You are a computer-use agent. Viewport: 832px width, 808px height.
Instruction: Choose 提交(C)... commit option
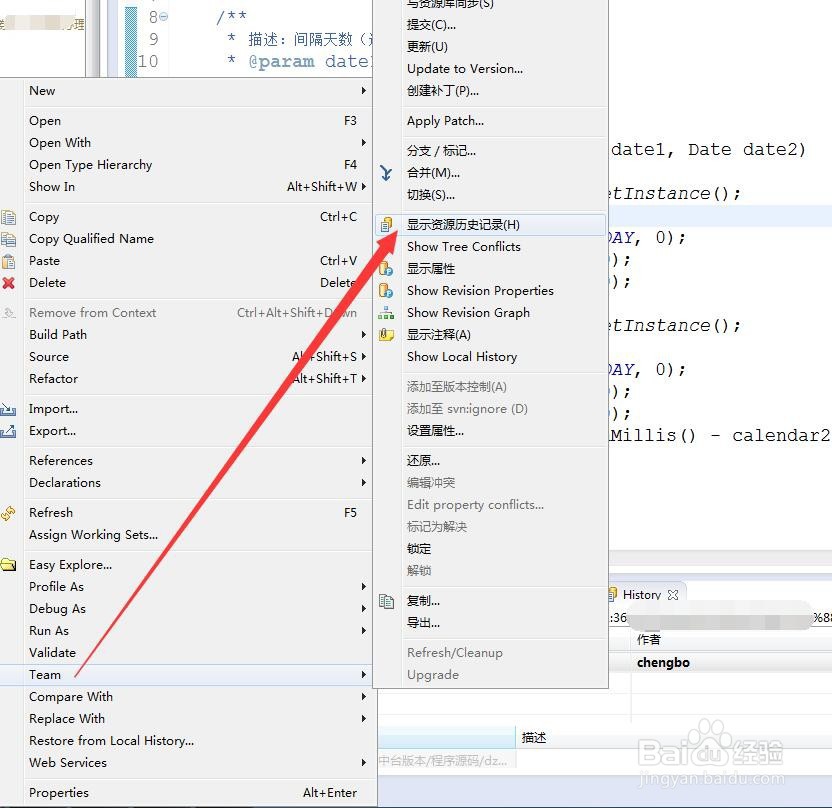tap(490, 25)
